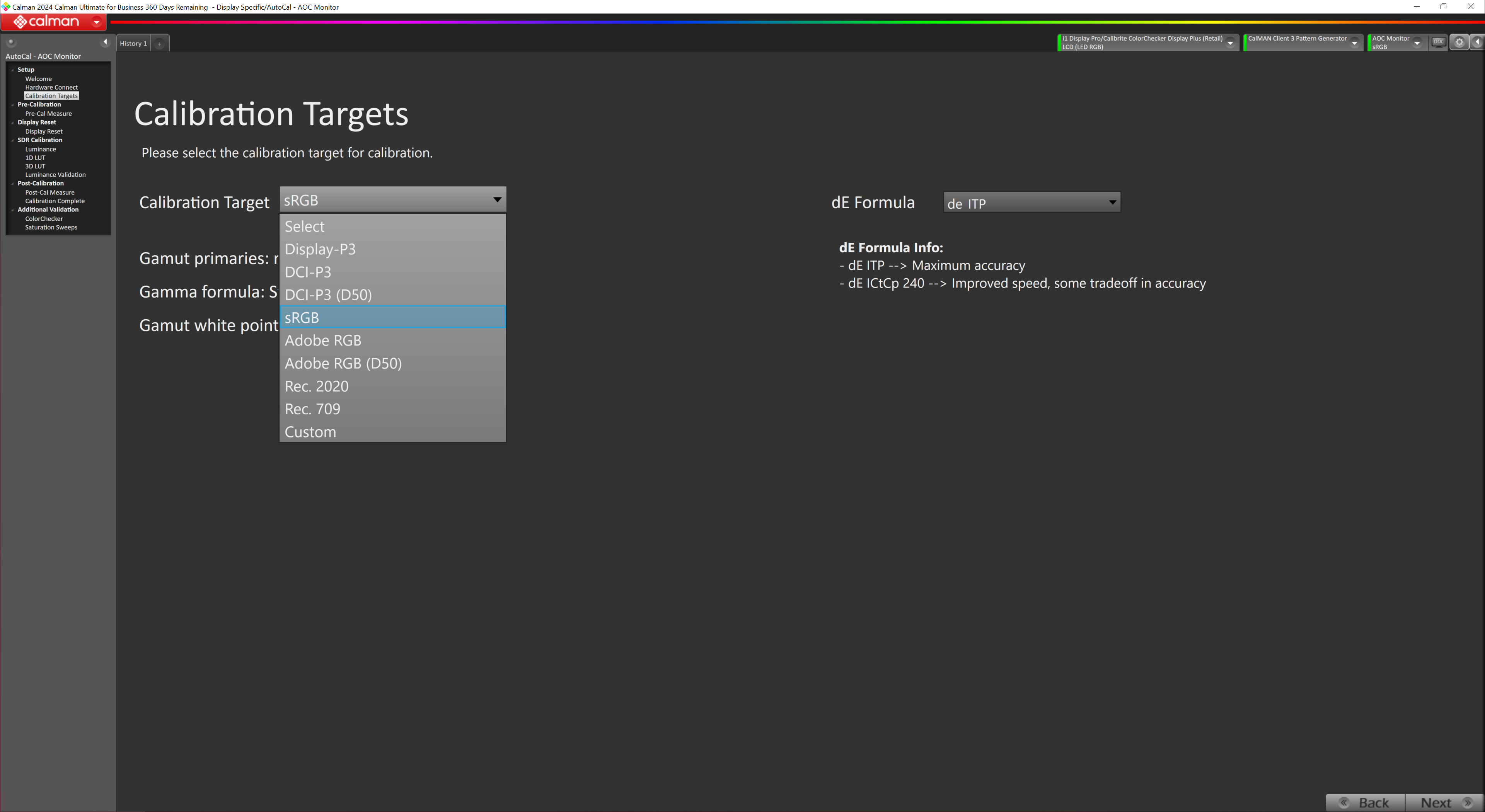Open Pre-Cal Measure in workflow tree

coord(48,114)
